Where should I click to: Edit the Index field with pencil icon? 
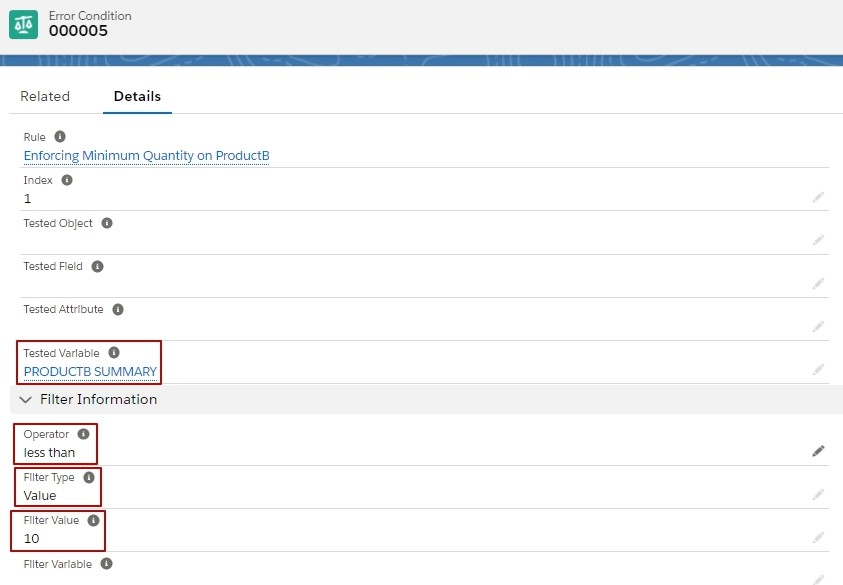[x=818, y=197]
